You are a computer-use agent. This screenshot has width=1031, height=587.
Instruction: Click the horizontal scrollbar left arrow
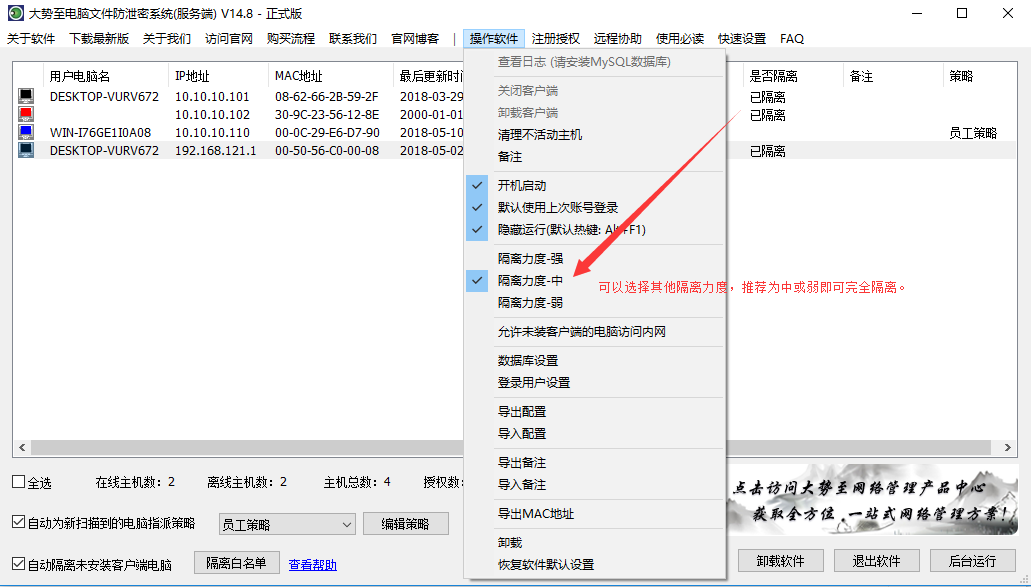[x=21, y=448]
